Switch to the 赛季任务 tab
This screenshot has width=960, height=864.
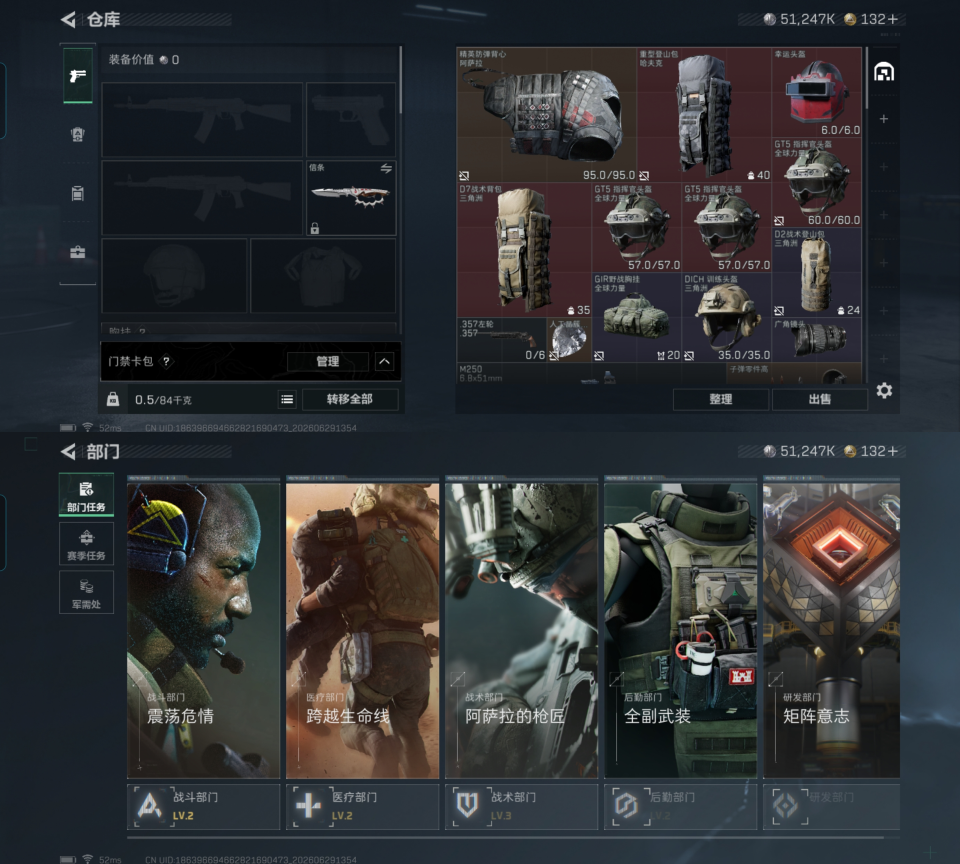[86, 544]
